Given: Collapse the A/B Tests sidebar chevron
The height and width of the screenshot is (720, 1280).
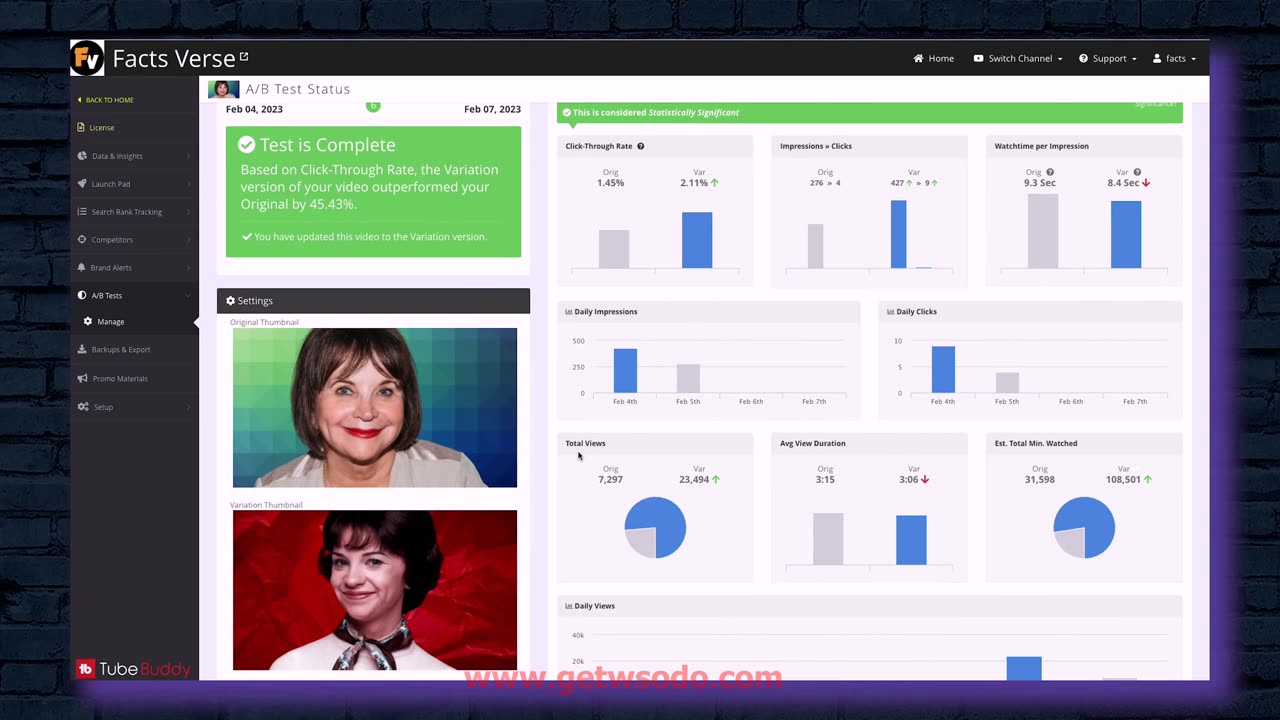Looking at the screenshot, I should [188, 296].
